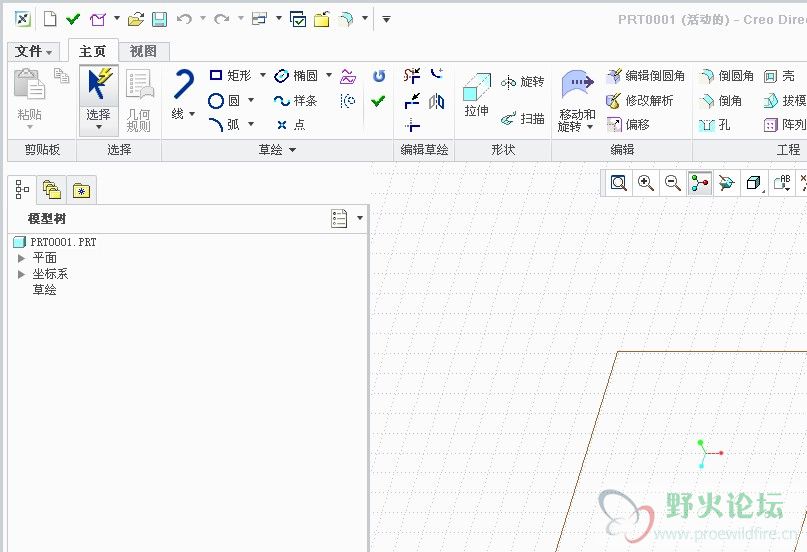Click 修改解析 (Modify Analytic) tool
807x552 pixels.
tap(640, 100)
